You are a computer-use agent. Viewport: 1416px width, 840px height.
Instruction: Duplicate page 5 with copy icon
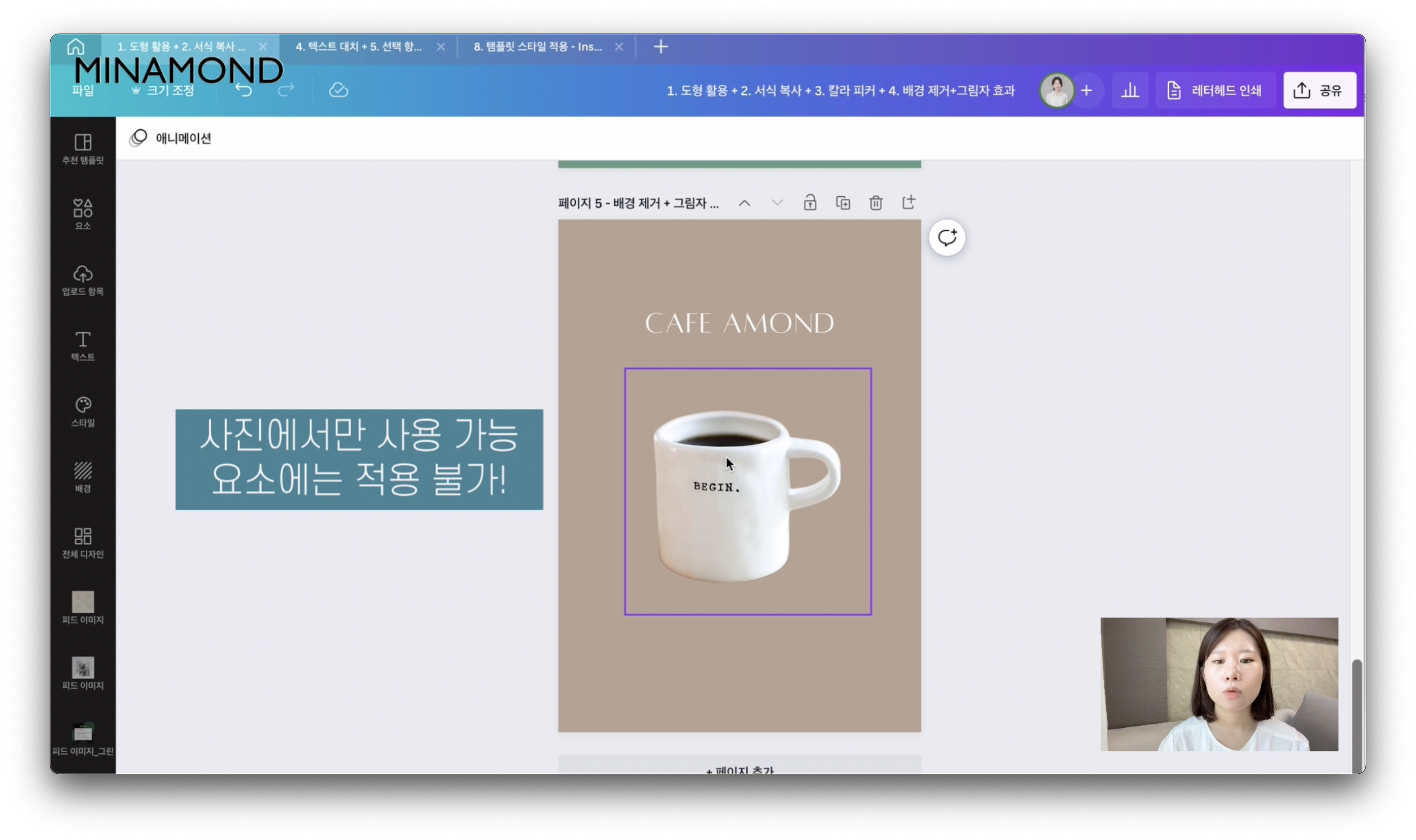point(842,203)
